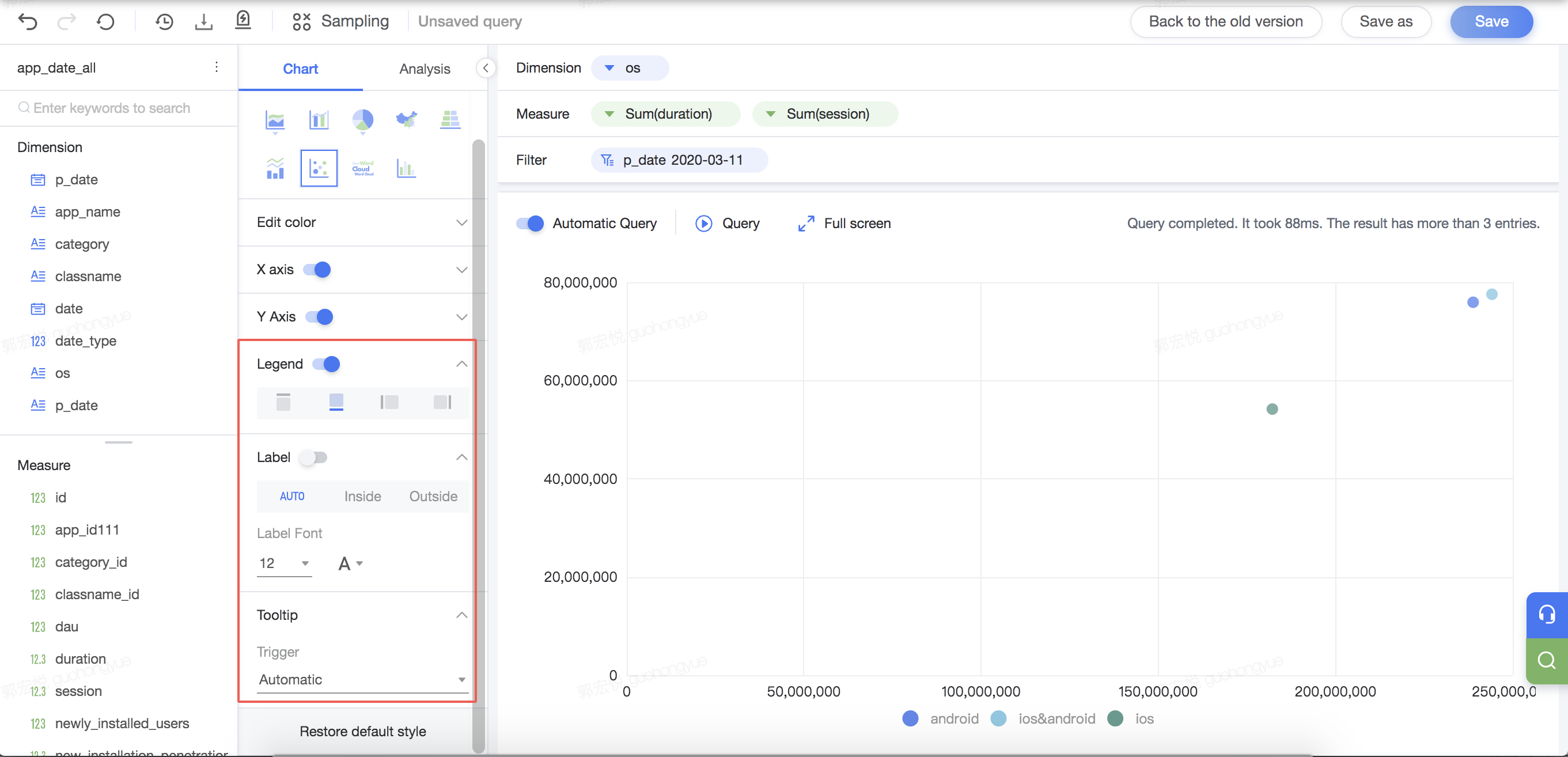The image size is (1568, 757).
Task: Select the table chart type icon
Action: pyautogui.click(x=450, y=119)
